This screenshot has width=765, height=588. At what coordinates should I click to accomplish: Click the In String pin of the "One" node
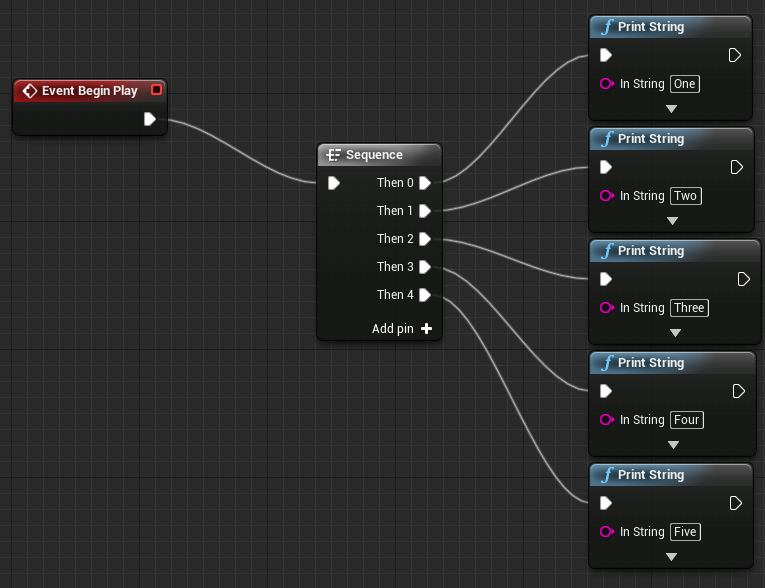606,83
